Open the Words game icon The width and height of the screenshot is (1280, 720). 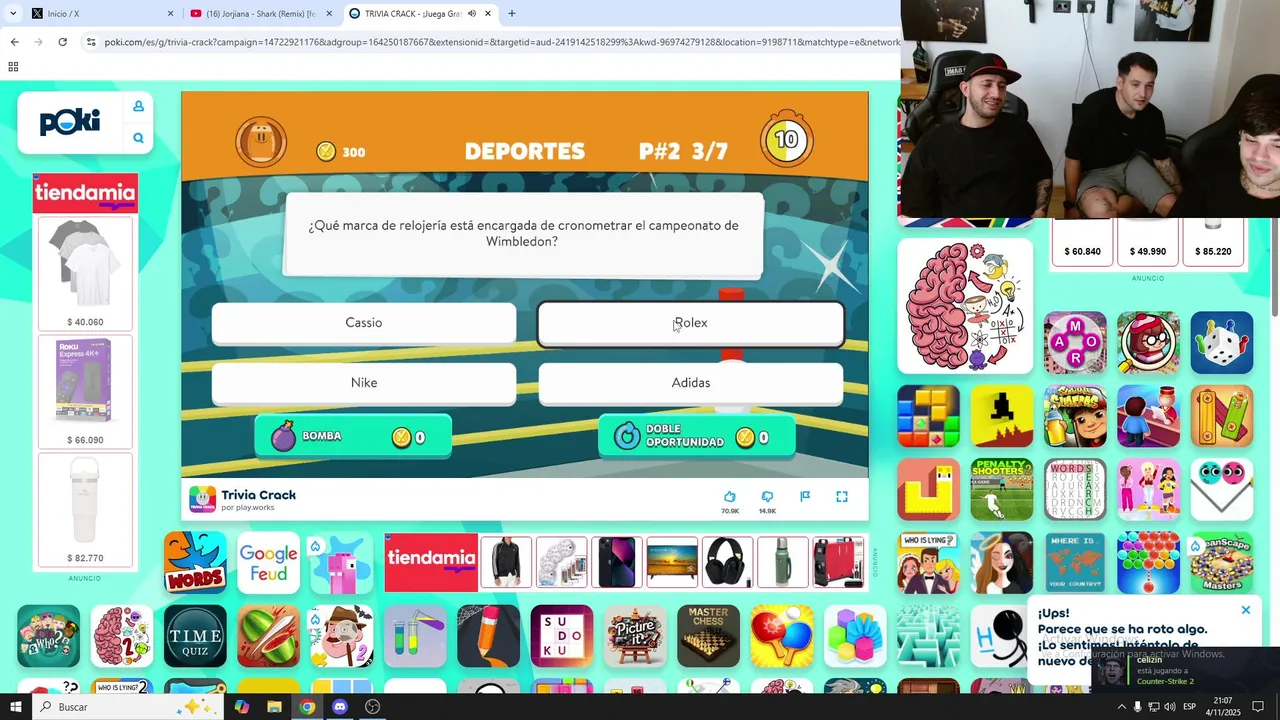pos(195,562)
